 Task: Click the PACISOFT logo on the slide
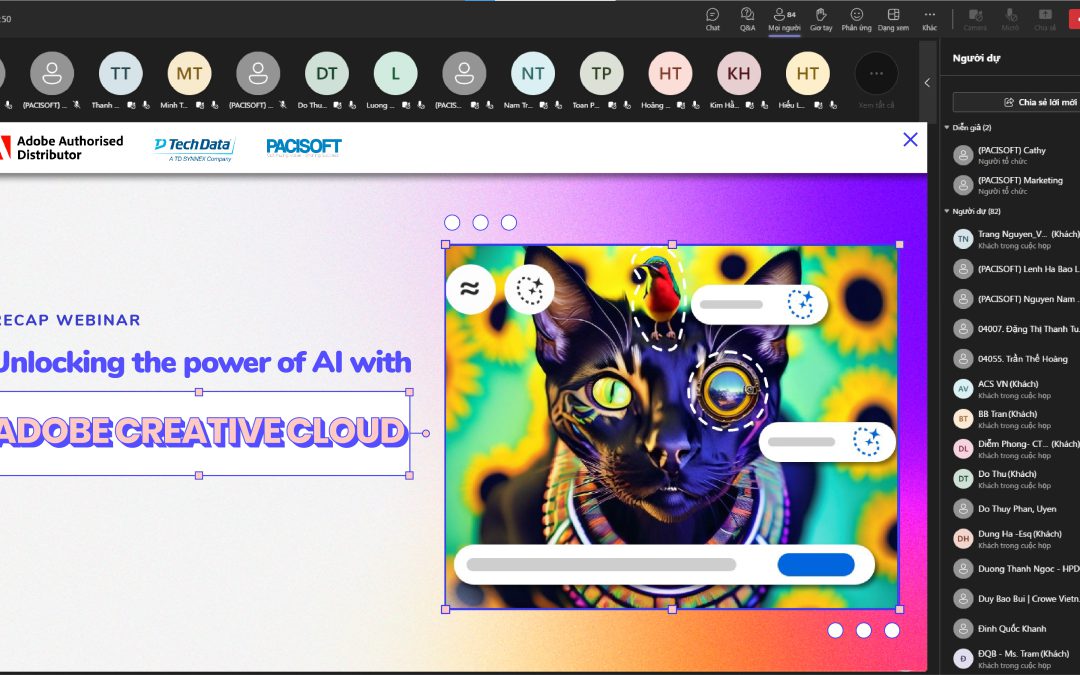tap(304, 147)
